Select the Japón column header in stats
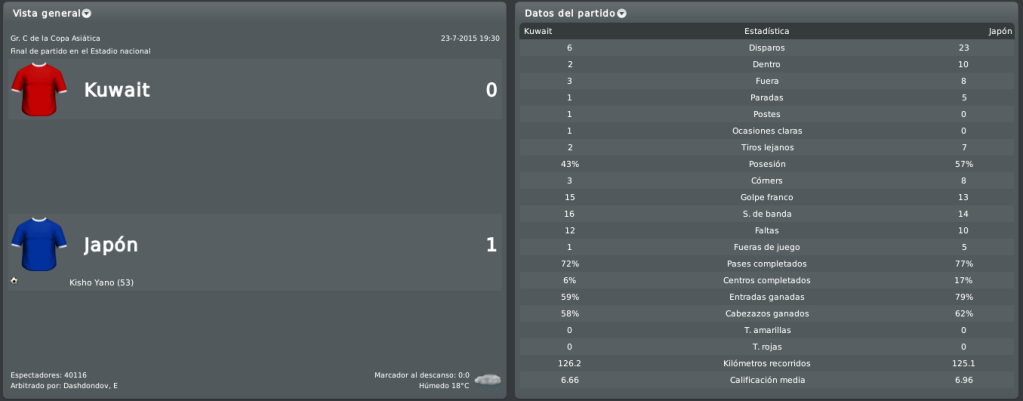Screen dimensions: 1023x401 (x=1000, y=31)
